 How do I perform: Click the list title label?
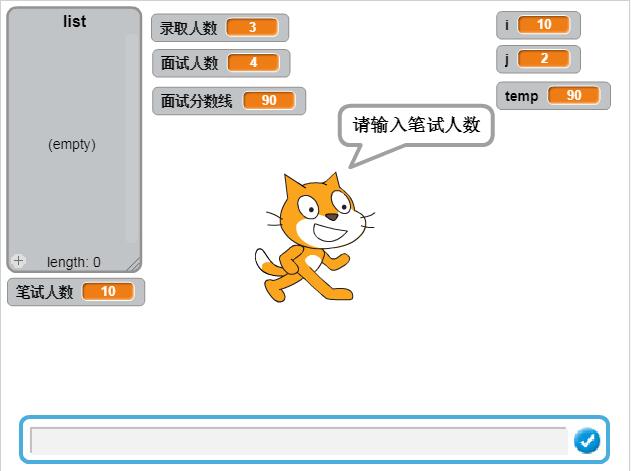[74, 21]
